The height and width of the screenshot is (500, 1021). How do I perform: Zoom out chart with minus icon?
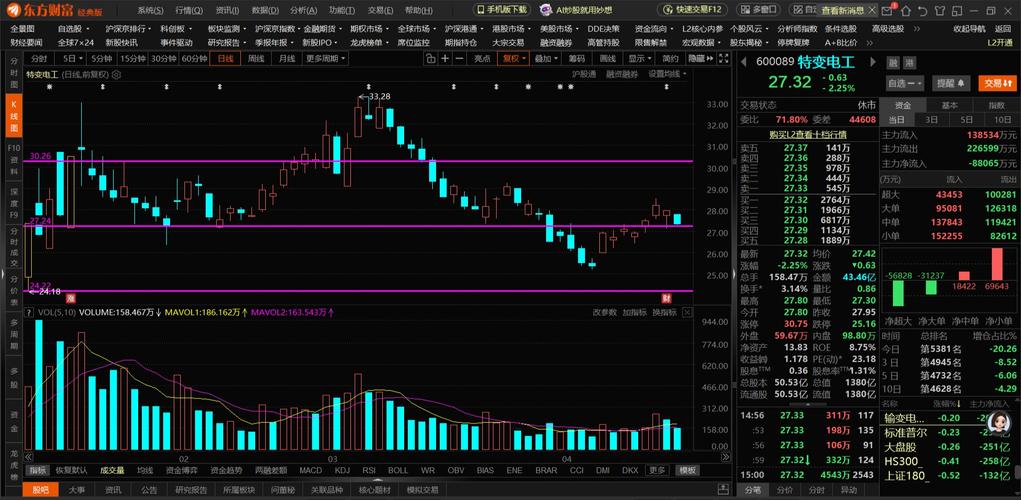460,59
